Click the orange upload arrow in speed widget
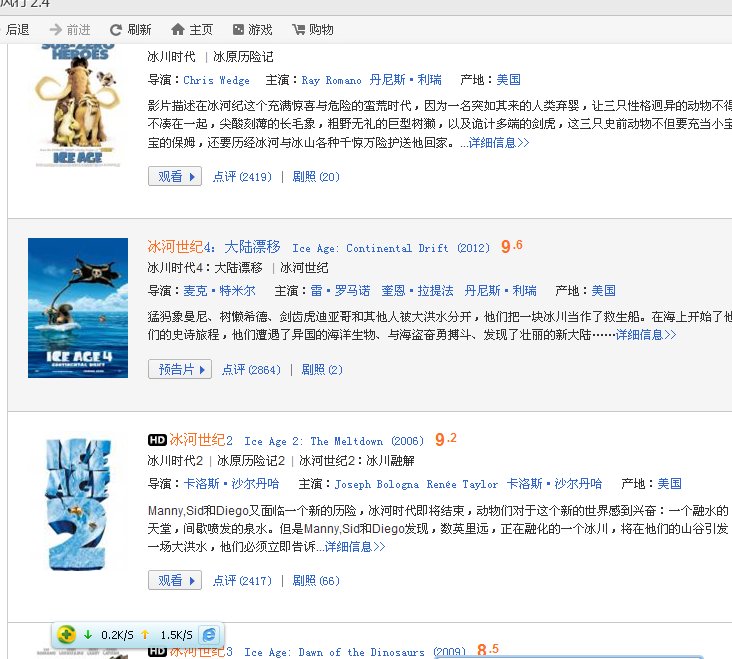 point(145,634)
